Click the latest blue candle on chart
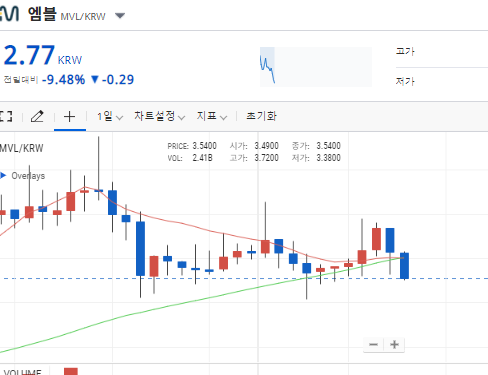The image size is (488, 375). [404, 266]
